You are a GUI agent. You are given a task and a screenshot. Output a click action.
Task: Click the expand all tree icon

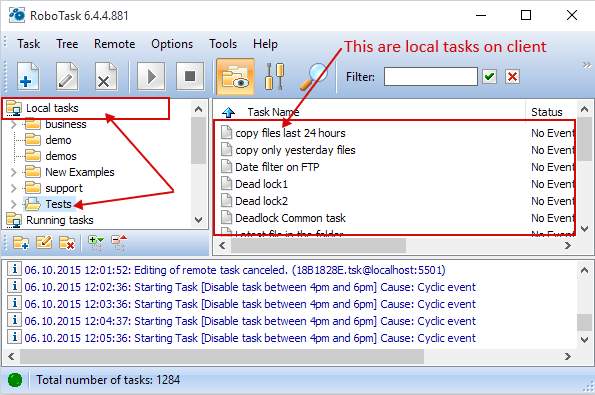(96, 243)
